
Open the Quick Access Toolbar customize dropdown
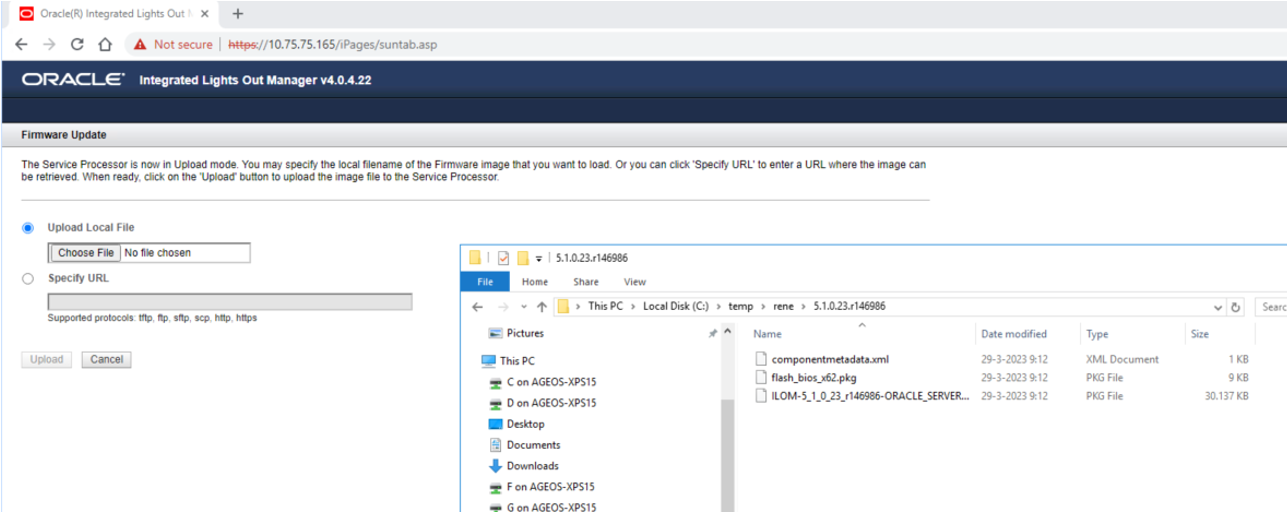pos(538,258)
